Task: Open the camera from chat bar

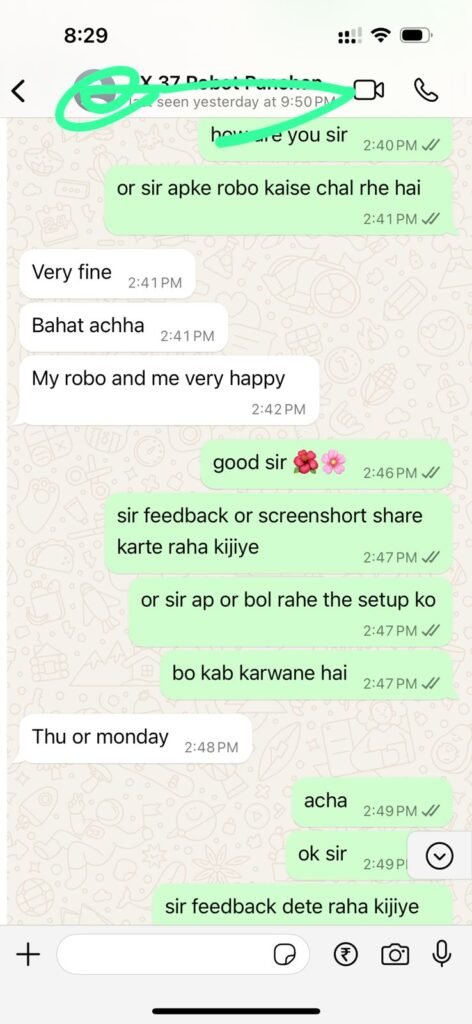Action: (395, 955)
